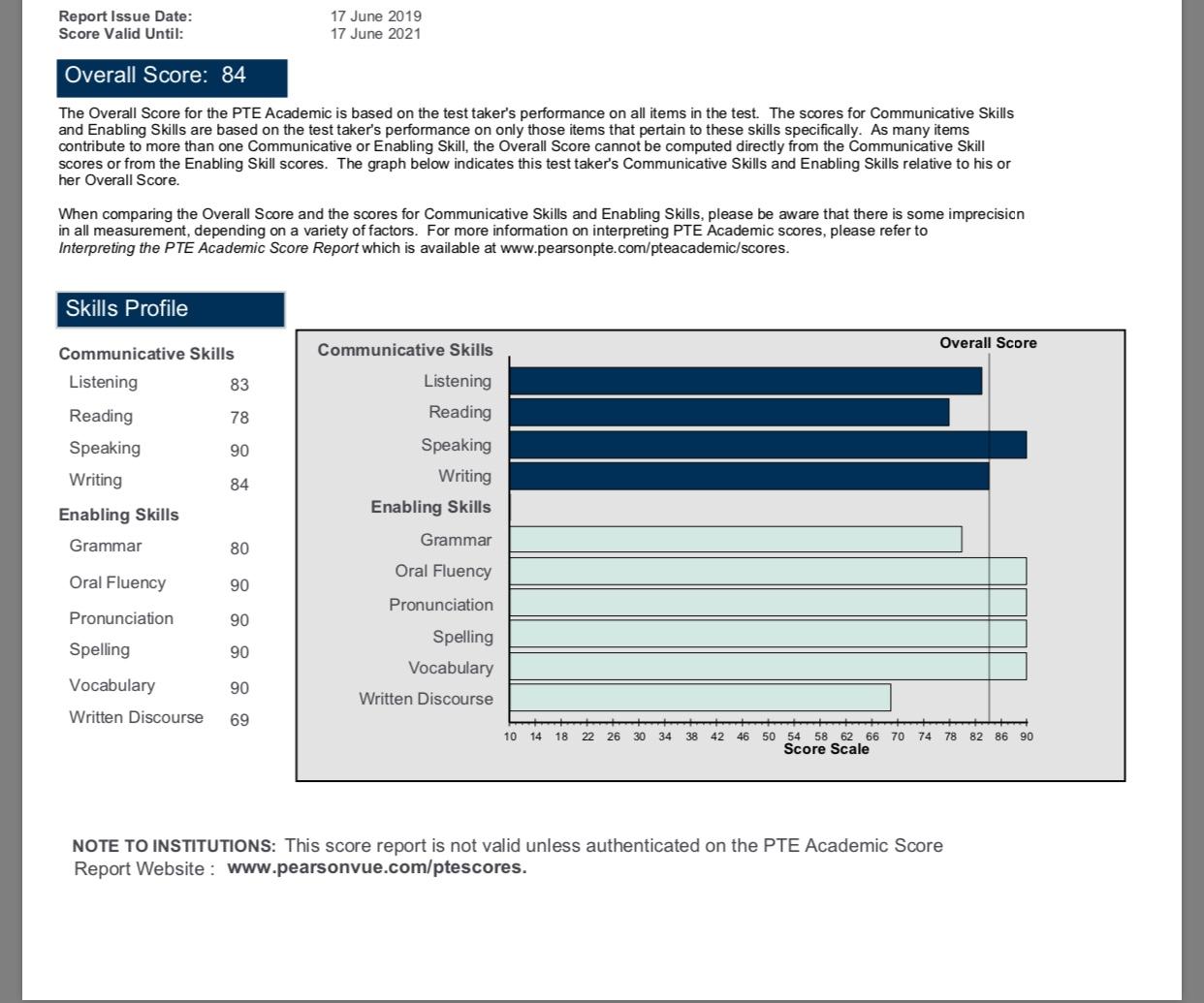This screenshot has height=1003, width=1204.
Task: Click the Grammar score value 80
Action: pos(239,549)
